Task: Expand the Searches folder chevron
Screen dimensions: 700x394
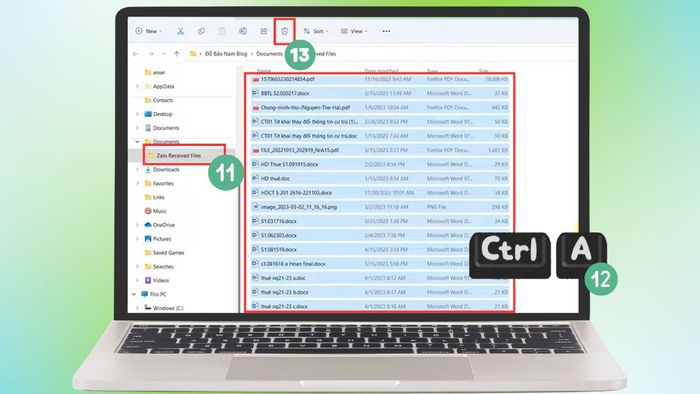Action: pyautogui.click(x=138, y=266)
